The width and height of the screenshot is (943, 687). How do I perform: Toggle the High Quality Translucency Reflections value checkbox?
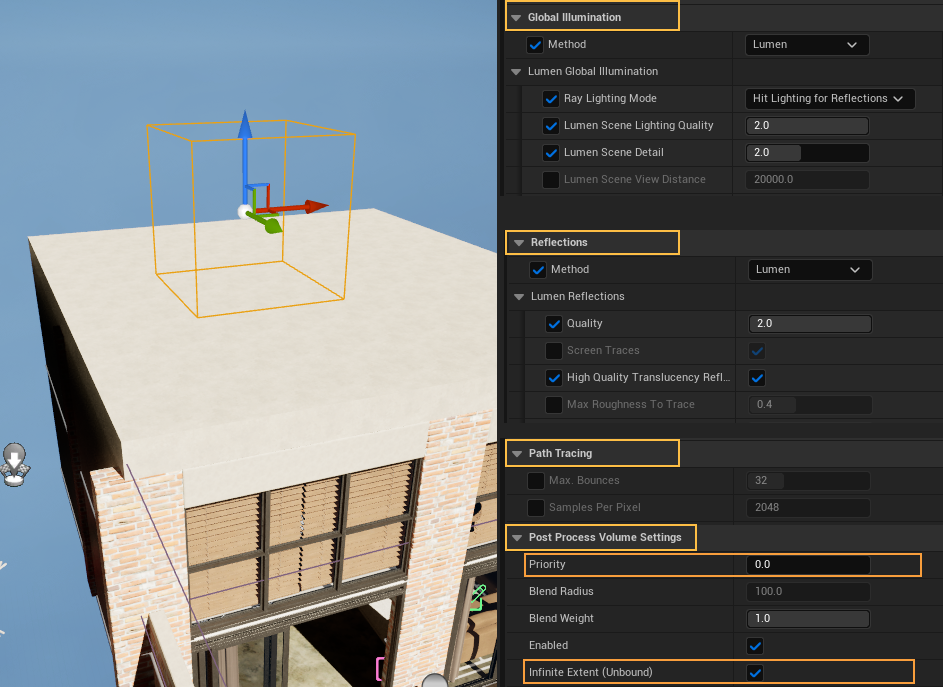click(x=757, y=378)
